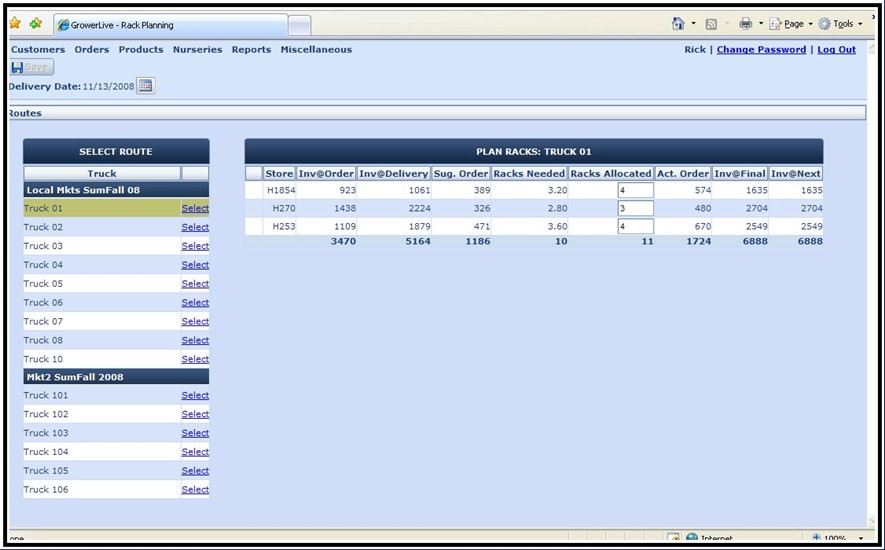
Task: Click the RSS feeds icon
Action: pos(711,24)
